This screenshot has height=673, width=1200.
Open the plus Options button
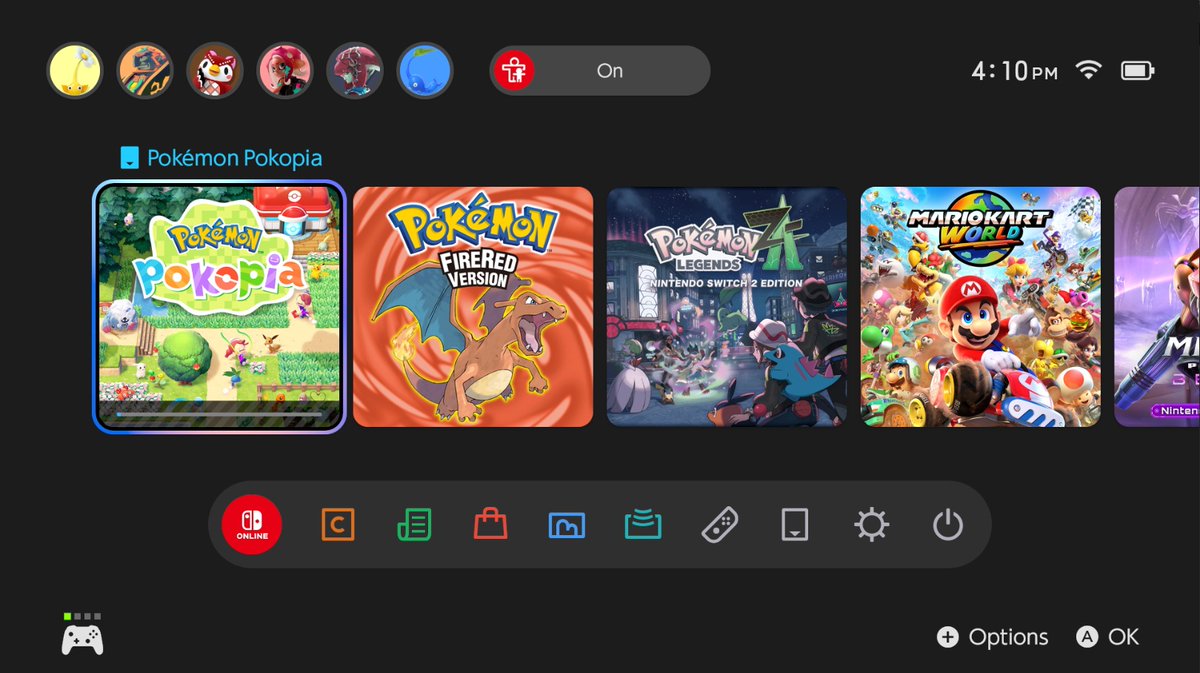click(x=992, y=637)
